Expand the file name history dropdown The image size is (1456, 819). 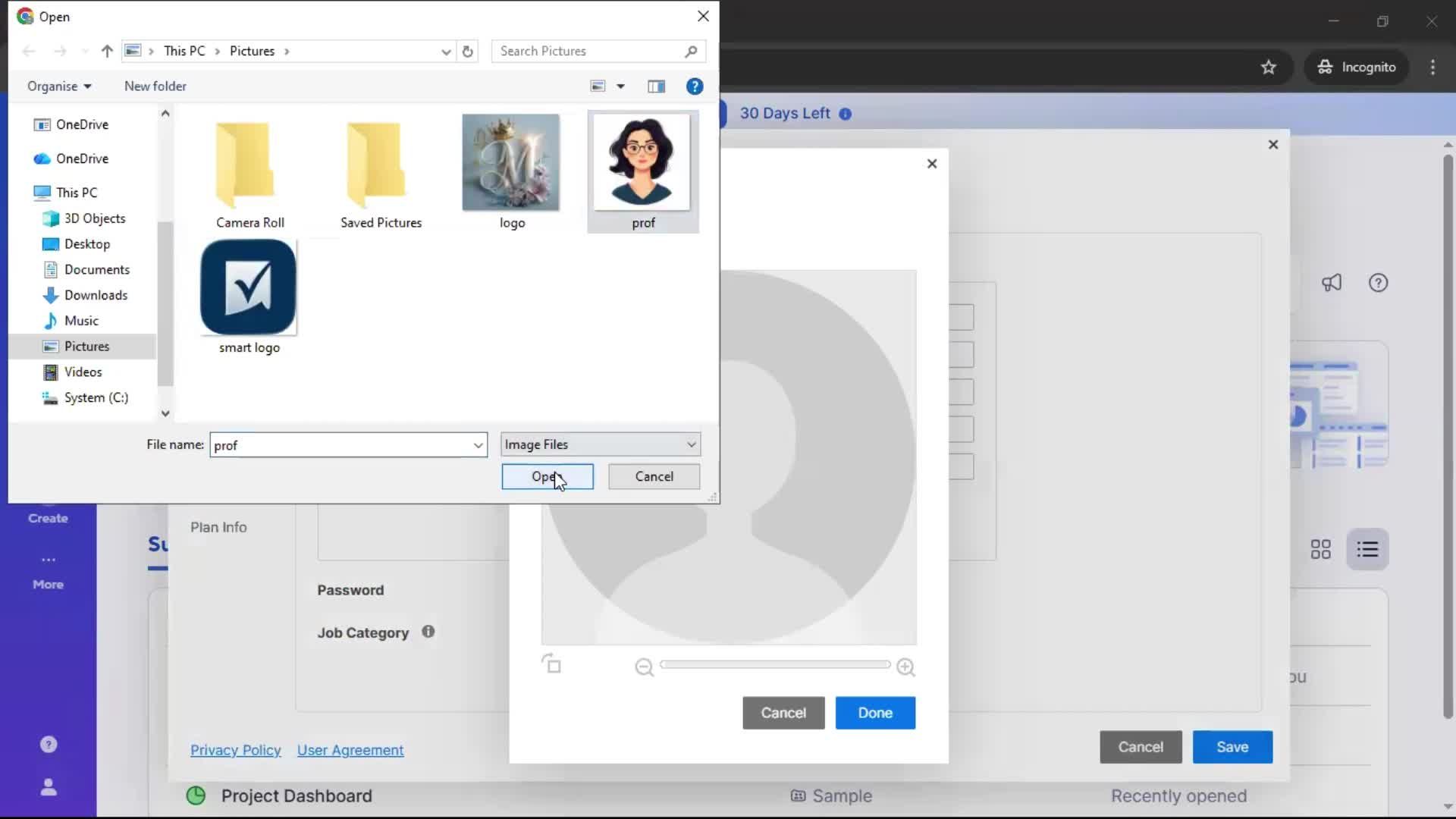(x=477, y=445)
